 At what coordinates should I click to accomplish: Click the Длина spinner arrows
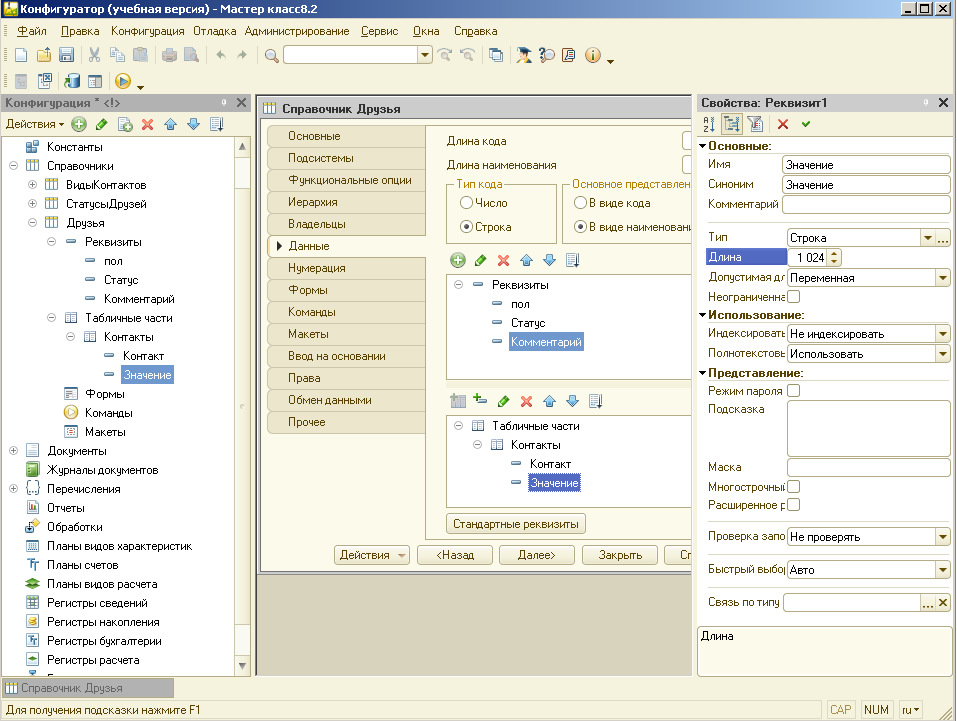point(834,258)
